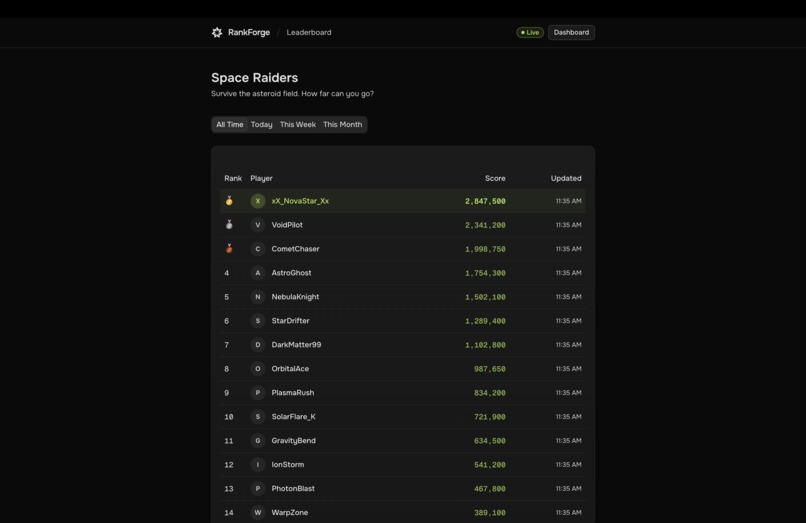806x523 pixels.
Task: Click the Space Raiders heading
Action: tap(254, 78)
